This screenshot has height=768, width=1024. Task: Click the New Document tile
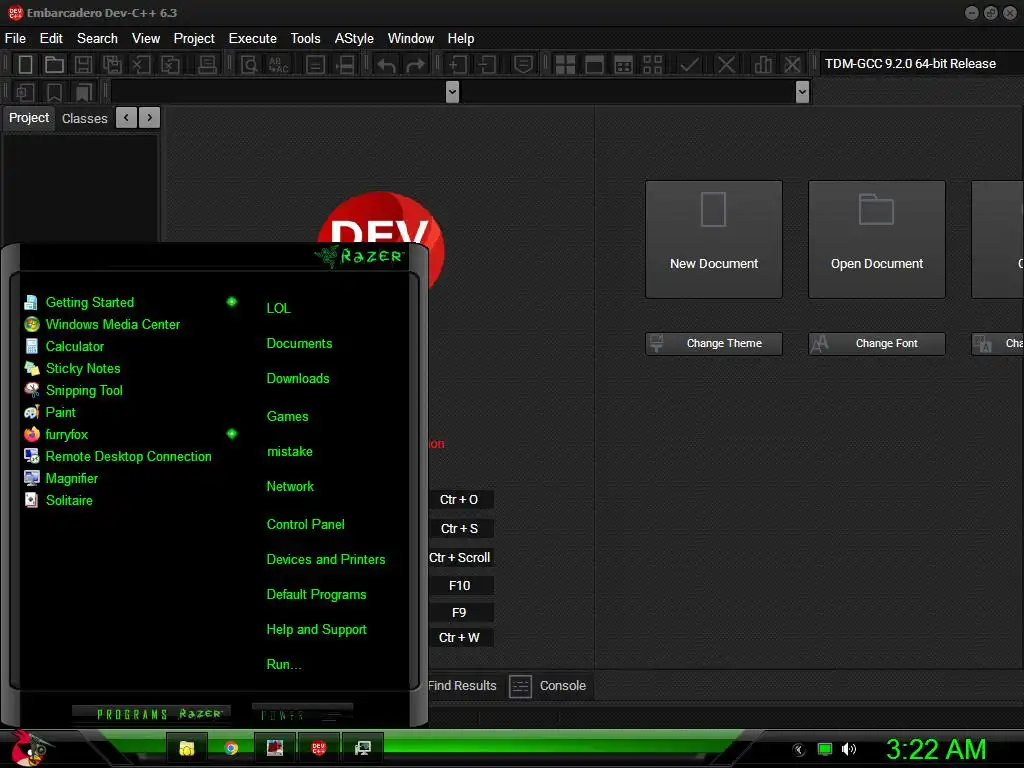[x=714, y=240]
